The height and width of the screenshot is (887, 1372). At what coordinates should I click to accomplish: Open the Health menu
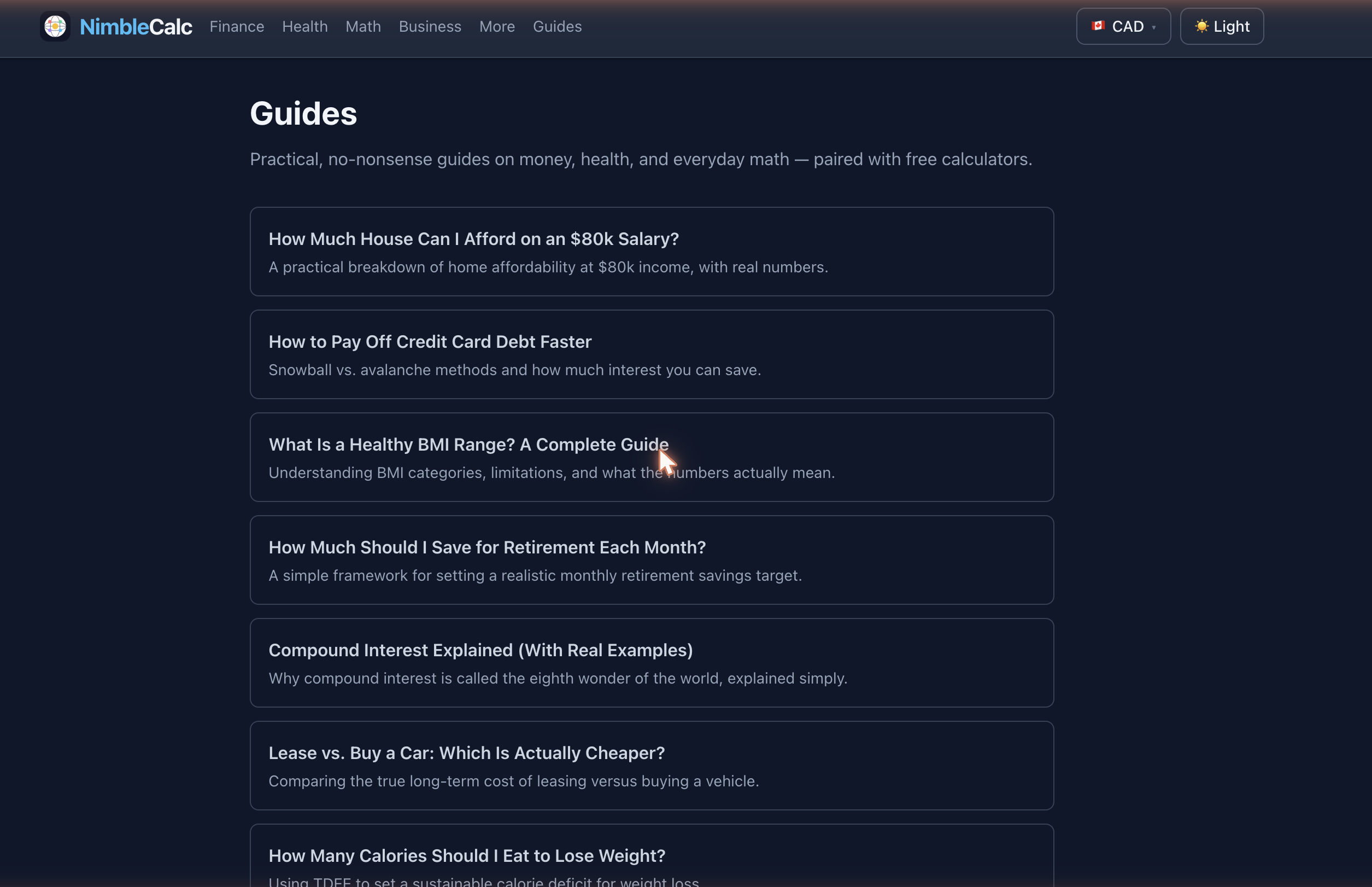point(304,26)
